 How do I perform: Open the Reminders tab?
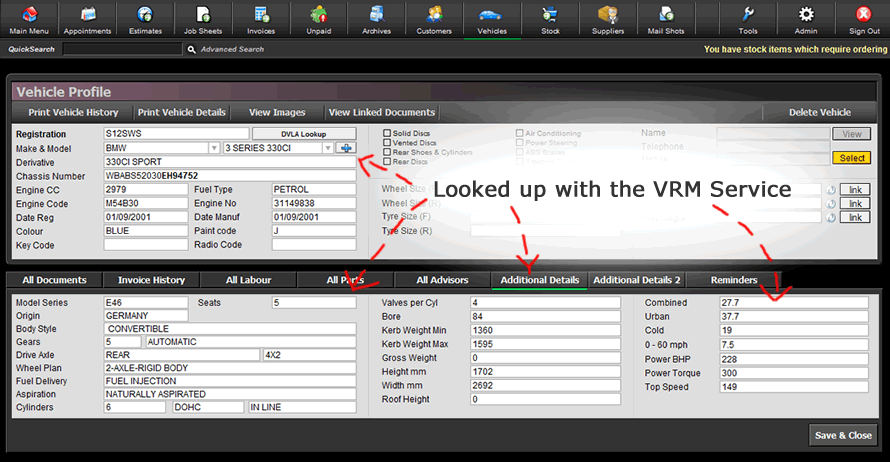[x=734, y=280]
